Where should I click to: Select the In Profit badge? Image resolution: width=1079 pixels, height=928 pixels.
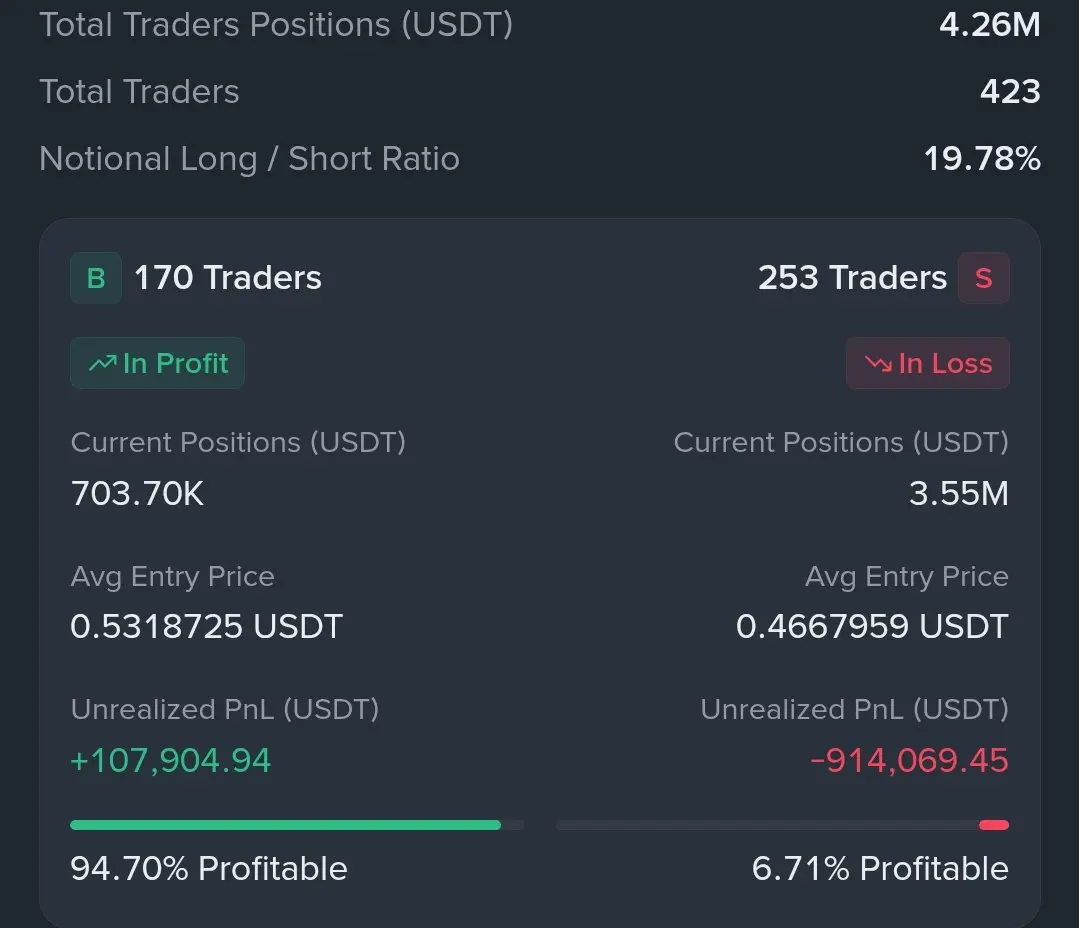point(158,363)
